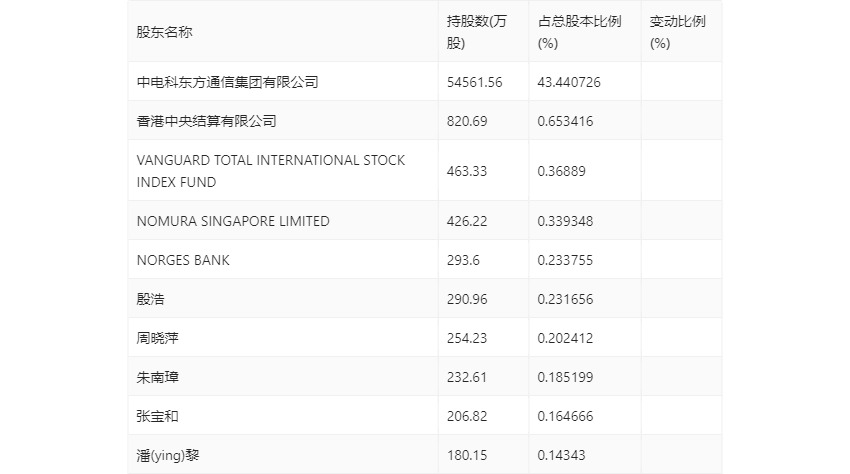Viewport: 850px width, 474px height.
Task: Click the 0.14343 percentage value
Action: tap(561, 455)
